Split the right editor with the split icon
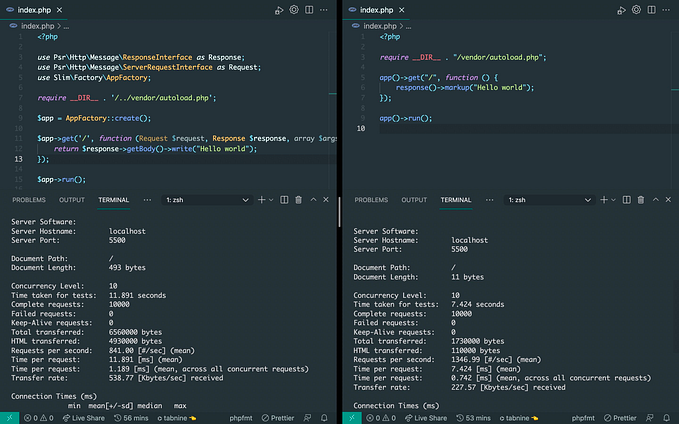Screen dimensions: 679x424 point(651,10)
